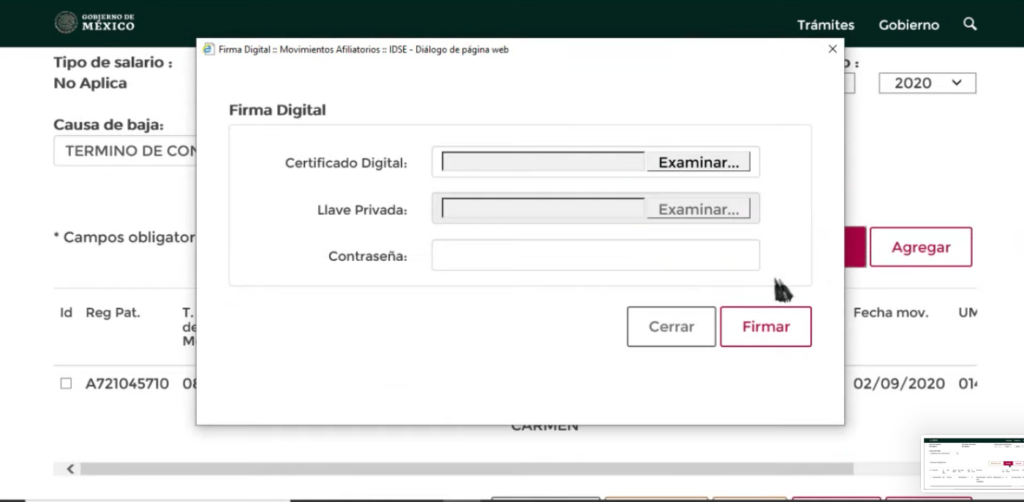The image size is (1024, 502).
Task: Focus the Contraseña password field
Action: click(596, 255)
